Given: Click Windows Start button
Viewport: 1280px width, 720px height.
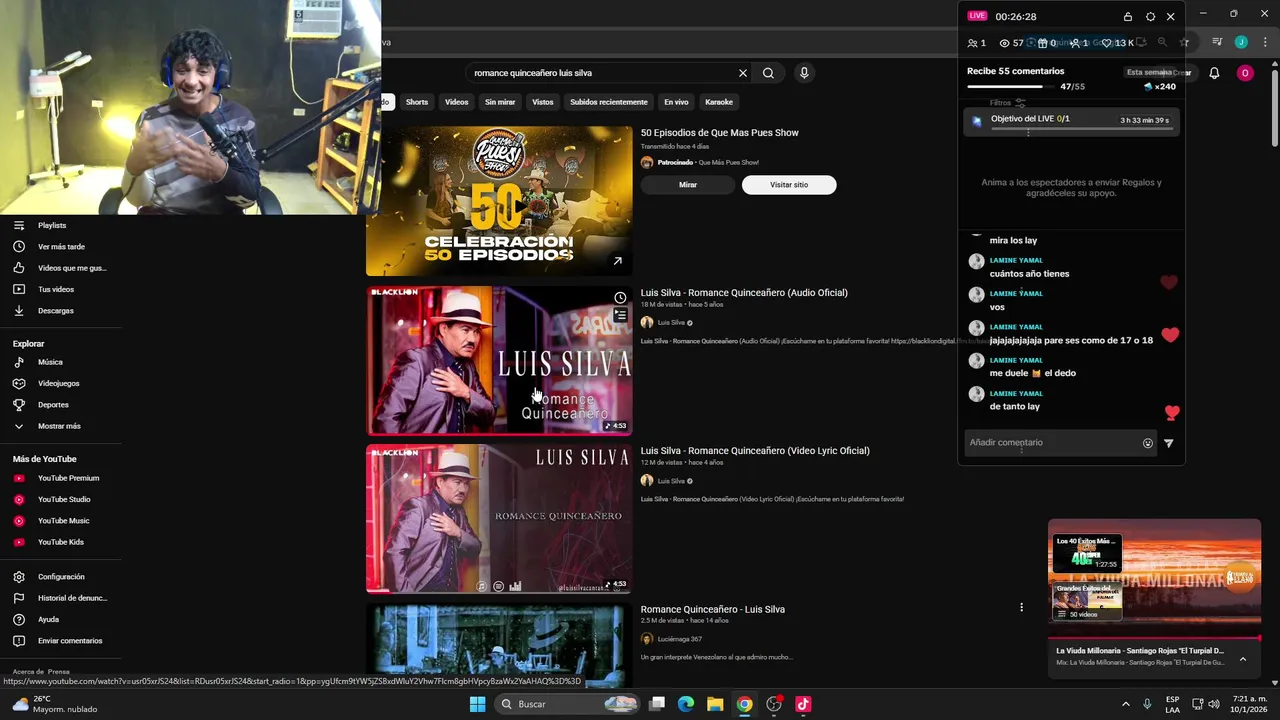Looking at the screenshot, I should (477, 704).
